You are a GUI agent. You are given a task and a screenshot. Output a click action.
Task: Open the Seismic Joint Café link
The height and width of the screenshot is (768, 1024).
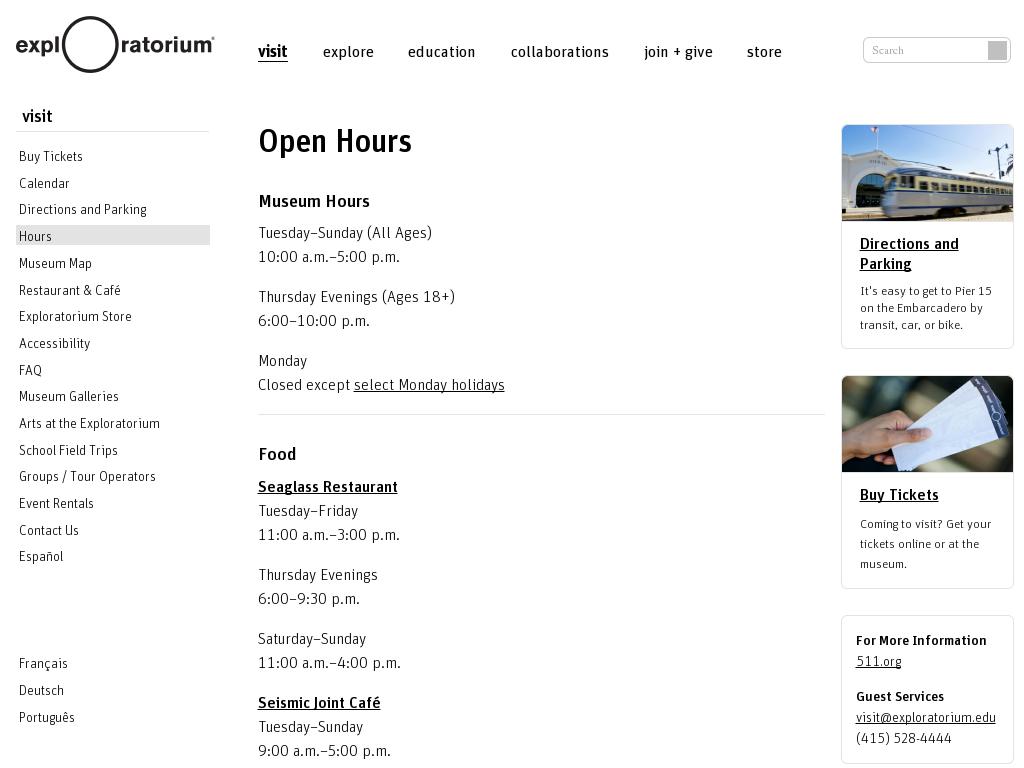click(319, 703)
